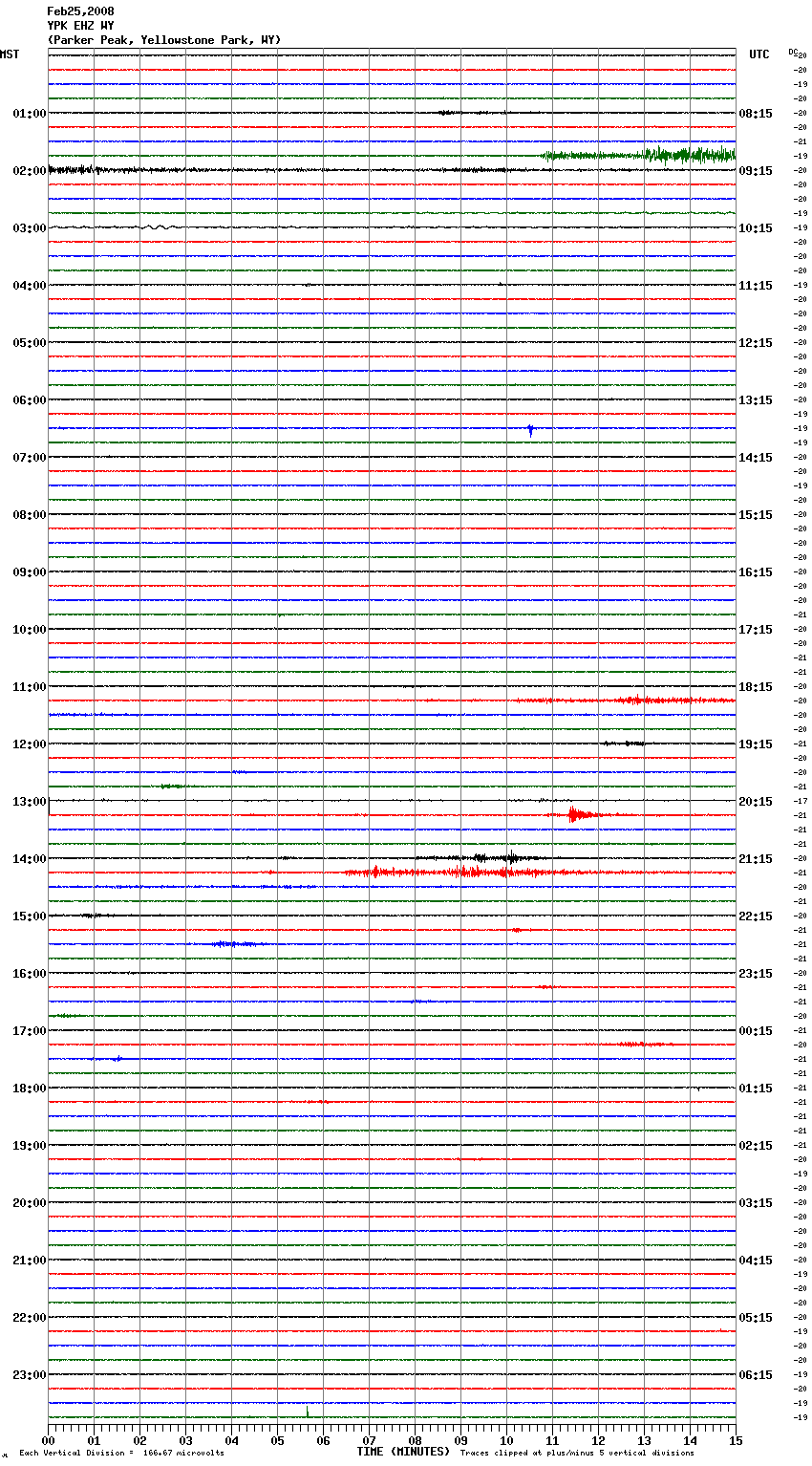Screen dimensions: 812x1466
Task: Select the 18:00 MST time label
Action: coord(30,1089)
